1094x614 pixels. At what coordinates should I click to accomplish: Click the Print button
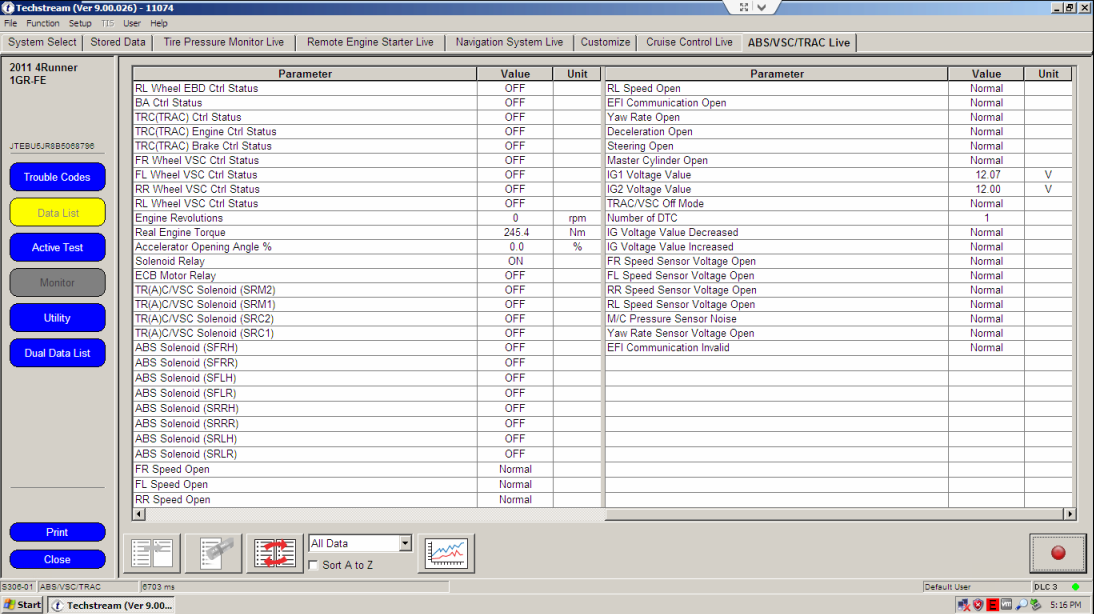click(57, 532)
